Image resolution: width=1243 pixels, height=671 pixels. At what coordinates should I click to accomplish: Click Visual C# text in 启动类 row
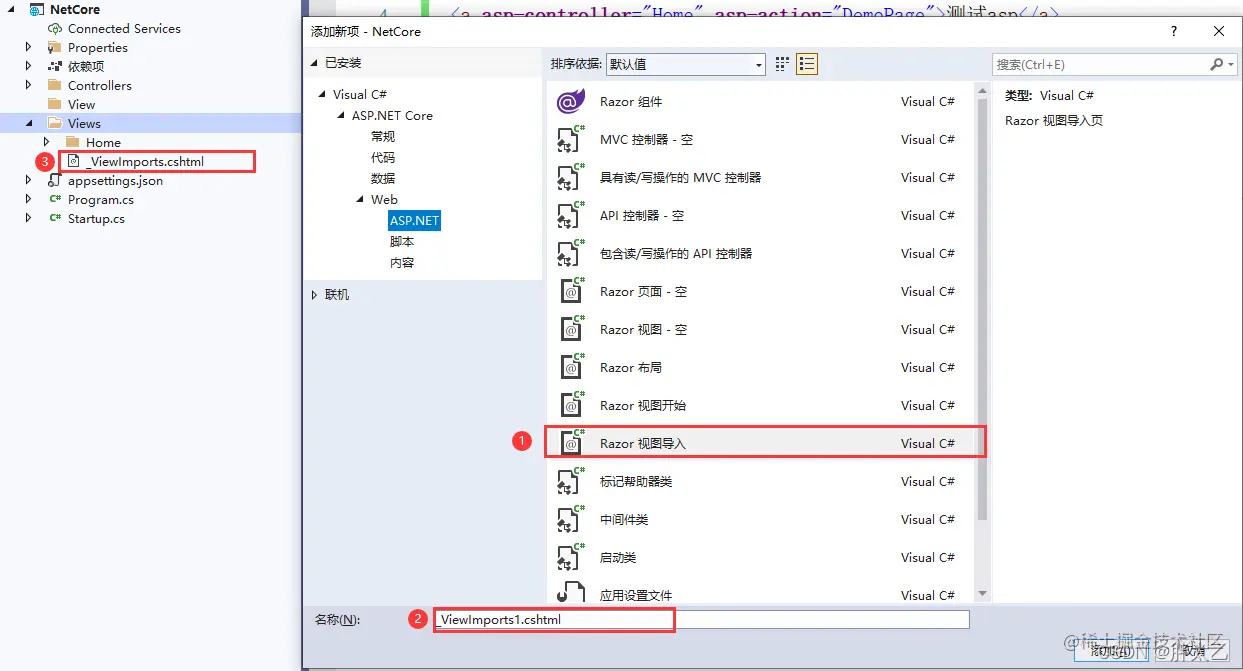(x=928, y=557)
